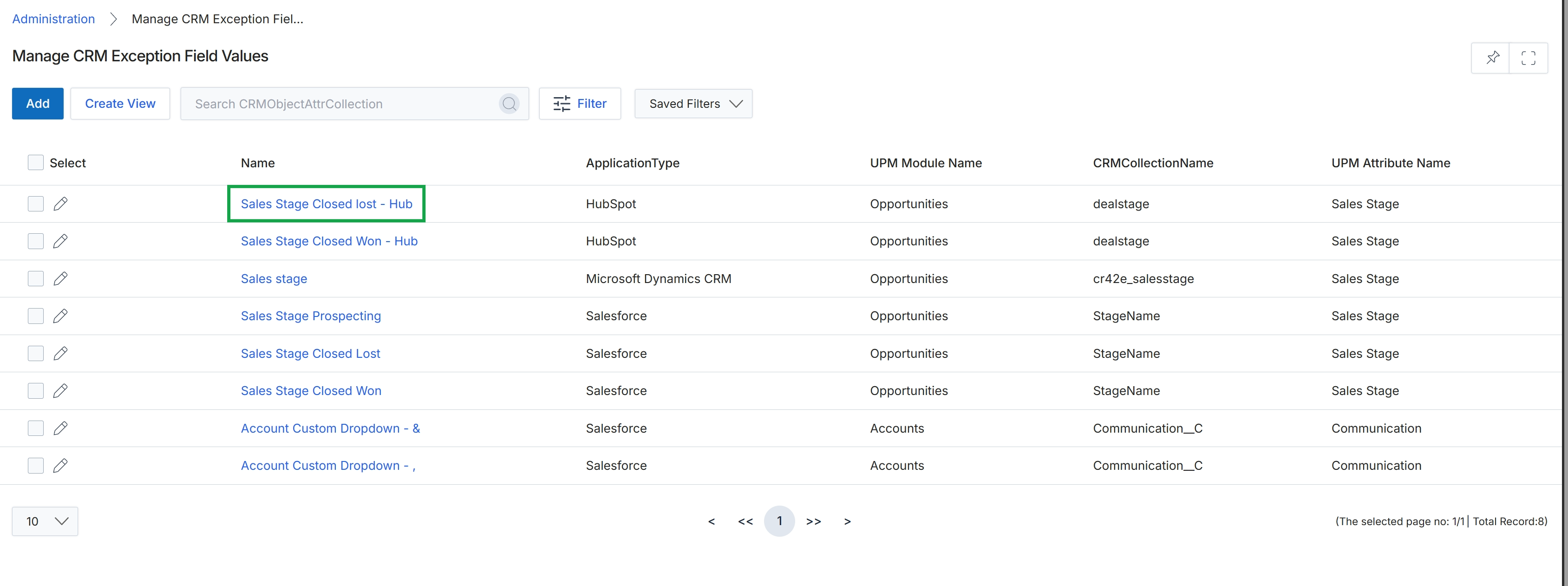Click the CRMCollectionName column header
Image resolution: width=1568 pixels, height=586 pixels.
tap(1153, 163)
